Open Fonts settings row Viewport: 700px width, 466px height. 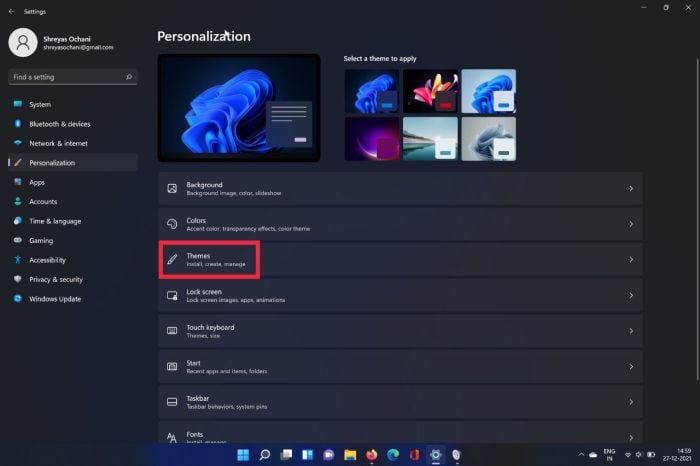click(400, 433)
